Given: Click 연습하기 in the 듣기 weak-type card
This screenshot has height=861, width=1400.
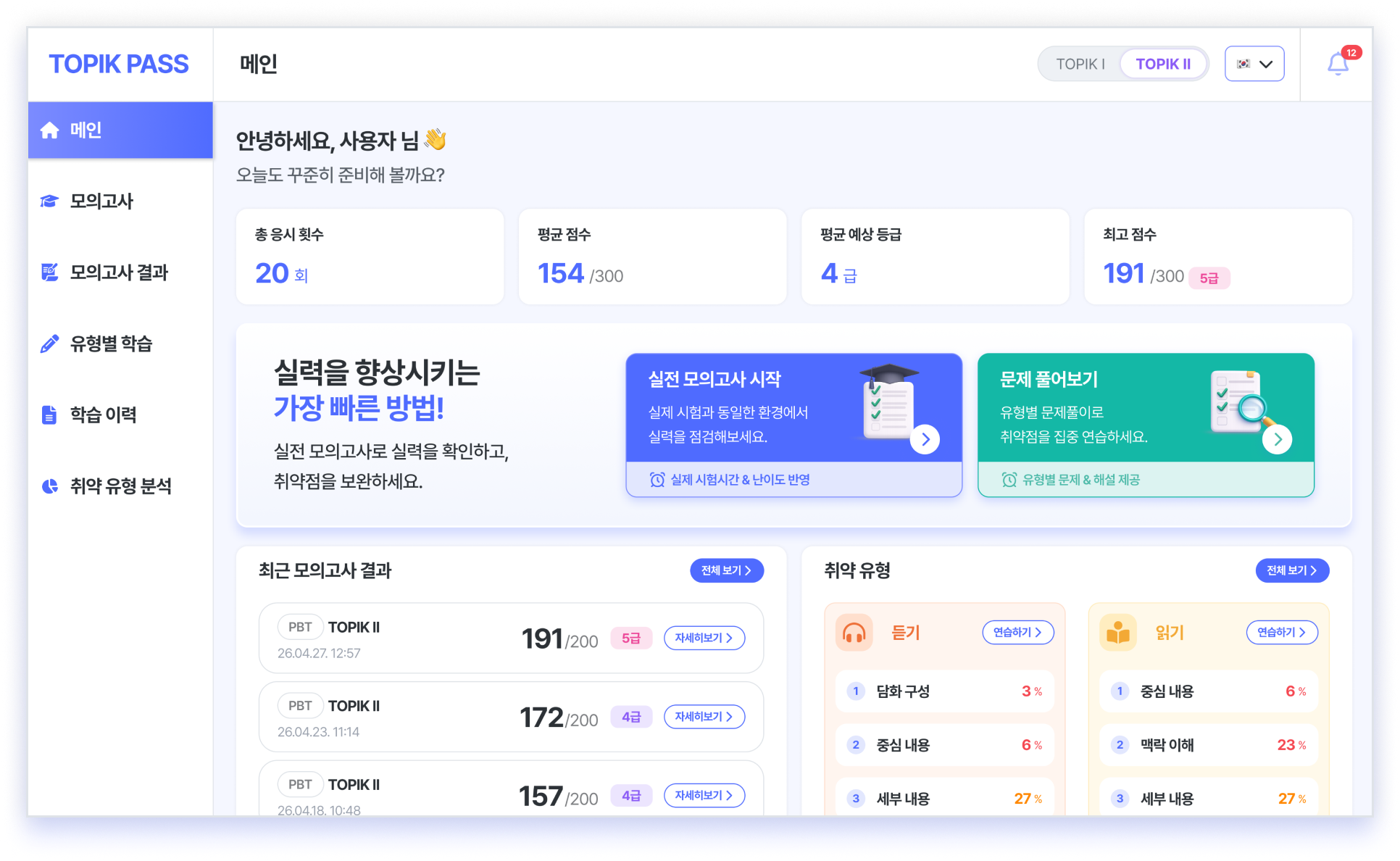Looking at the screenshot, I should [x=1017, y=632].
